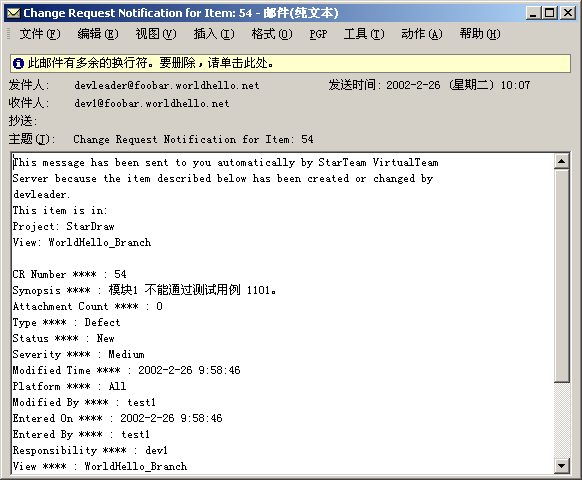Click the blue info icon in notice bar

click(x=18, y=63)
